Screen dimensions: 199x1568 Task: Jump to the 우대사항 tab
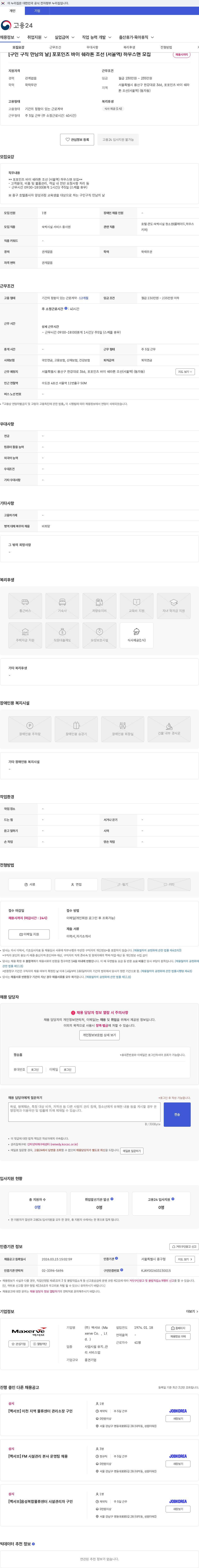click(x=92, y=48)
